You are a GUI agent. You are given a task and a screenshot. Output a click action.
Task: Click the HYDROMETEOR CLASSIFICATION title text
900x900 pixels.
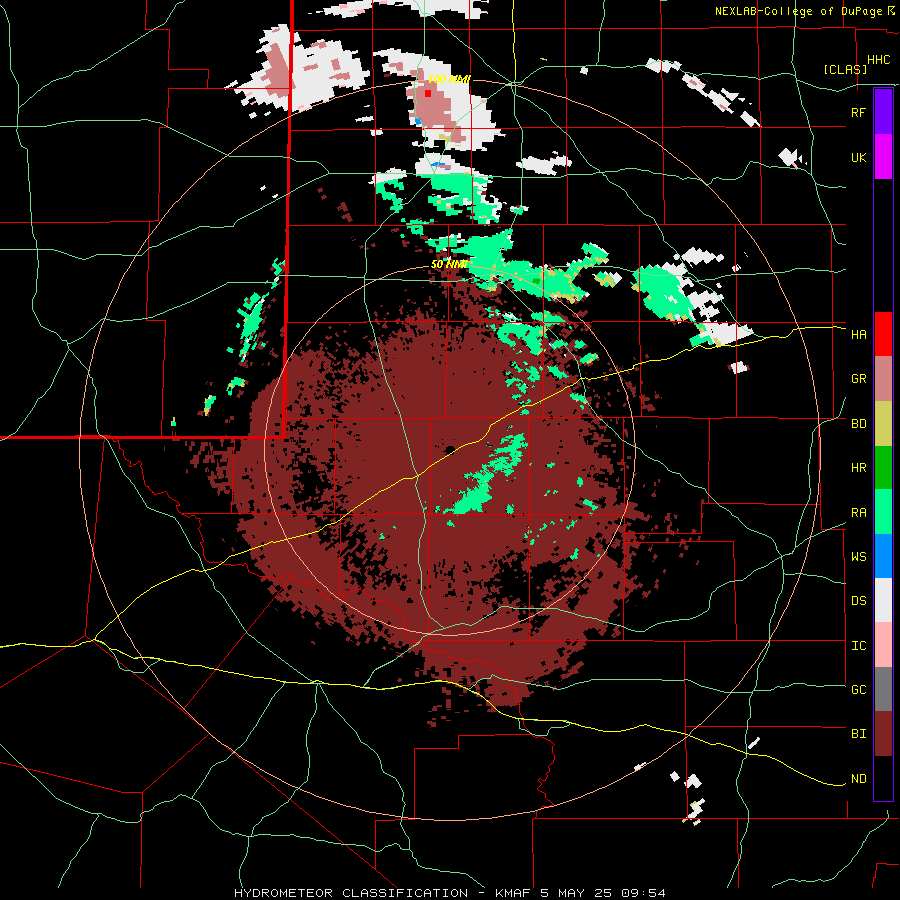[x=351, y=893]
